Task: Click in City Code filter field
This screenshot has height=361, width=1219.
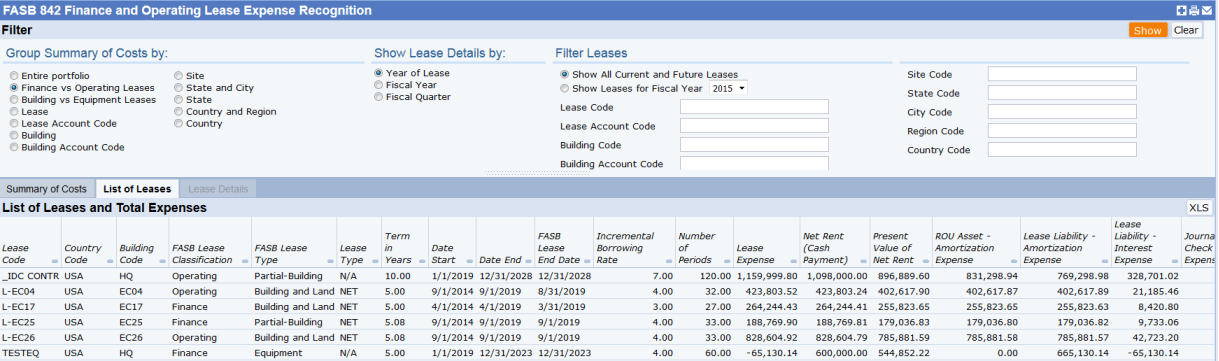Action: point(1062,112)
